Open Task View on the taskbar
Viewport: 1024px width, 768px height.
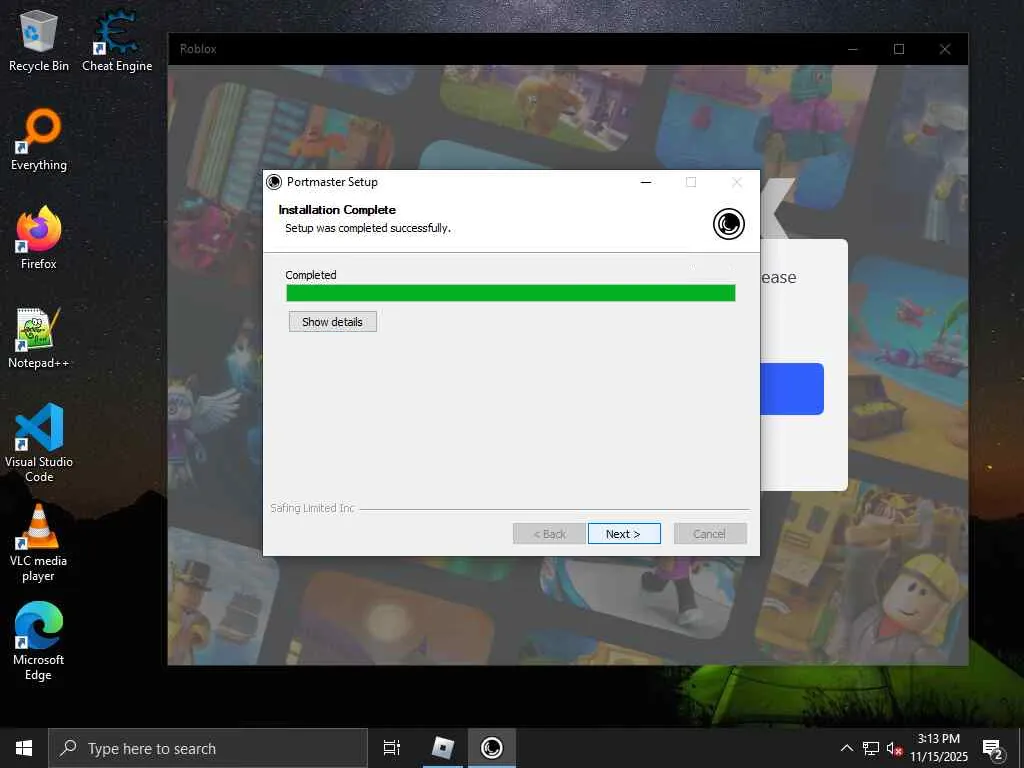(x=392, y=748)
